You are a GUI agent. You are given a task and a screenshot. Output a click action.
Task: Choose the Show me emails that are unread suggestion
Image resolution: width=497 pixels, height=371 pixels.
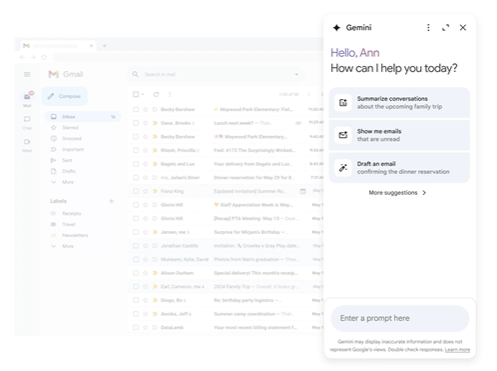tap(399, 135)
